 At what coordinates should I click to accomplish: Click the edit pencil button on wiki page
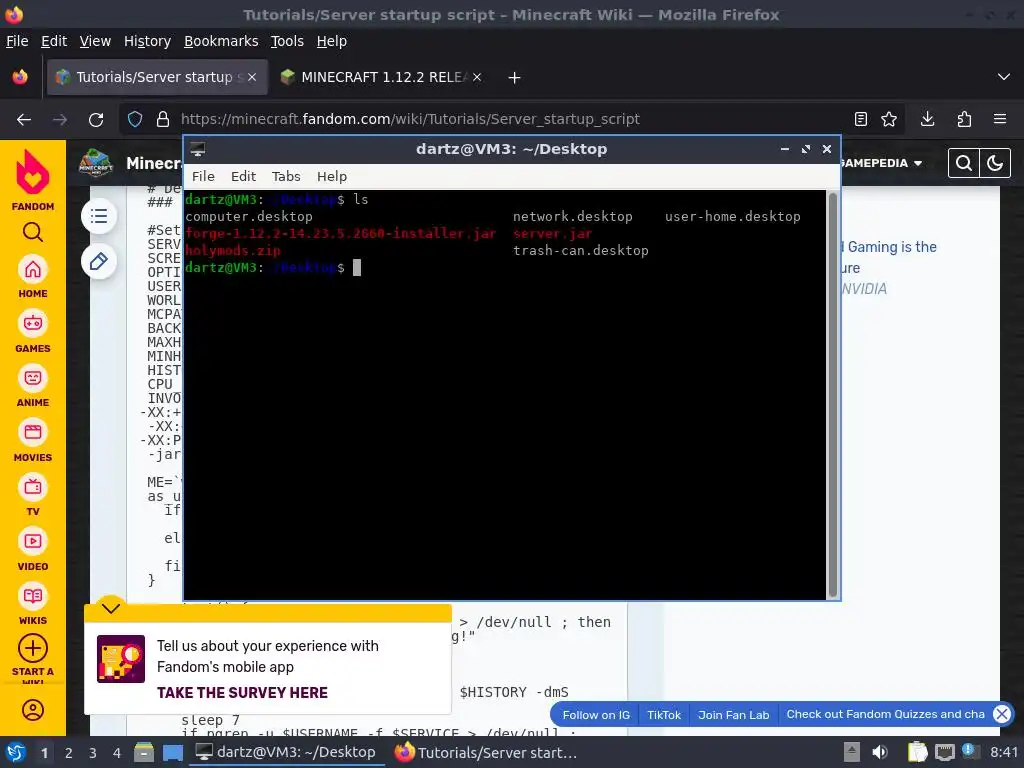99,262
